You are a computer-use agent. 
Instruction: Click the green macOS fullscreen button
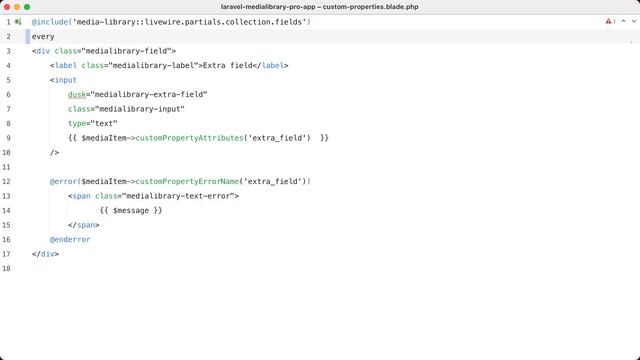click(x=27, y=7)
